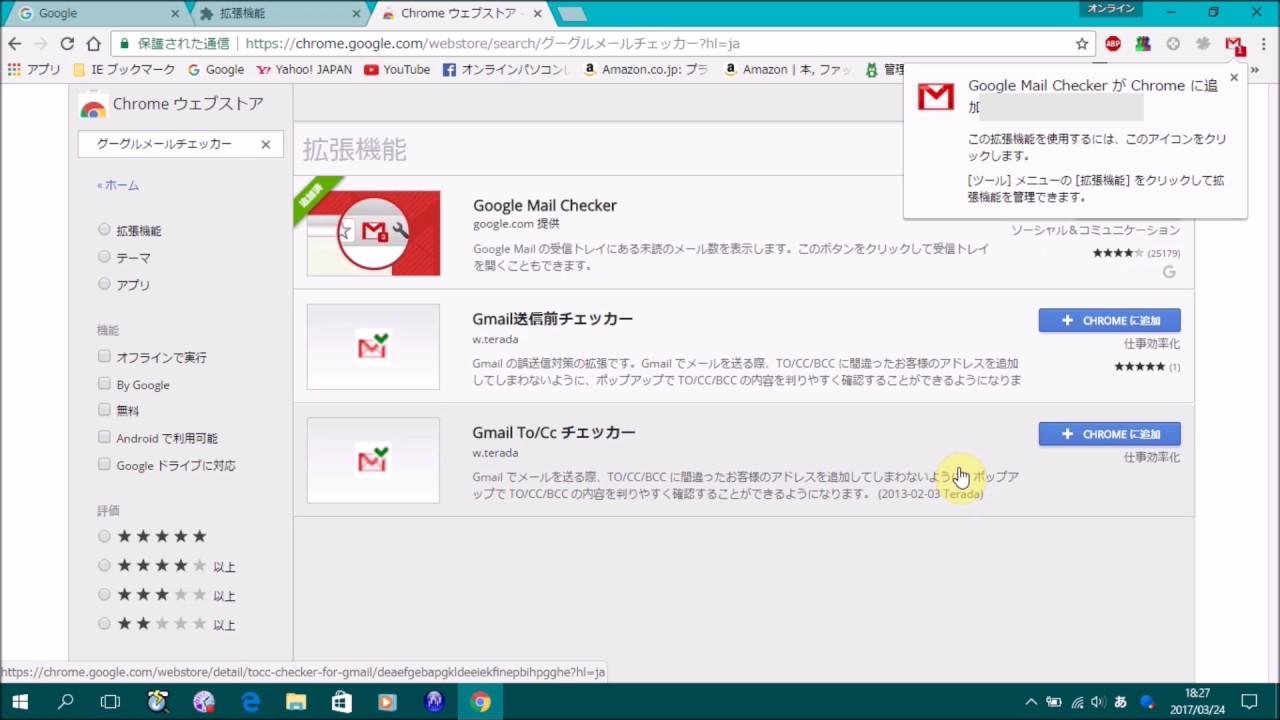Click the browser back arrow

coord(15,44)
